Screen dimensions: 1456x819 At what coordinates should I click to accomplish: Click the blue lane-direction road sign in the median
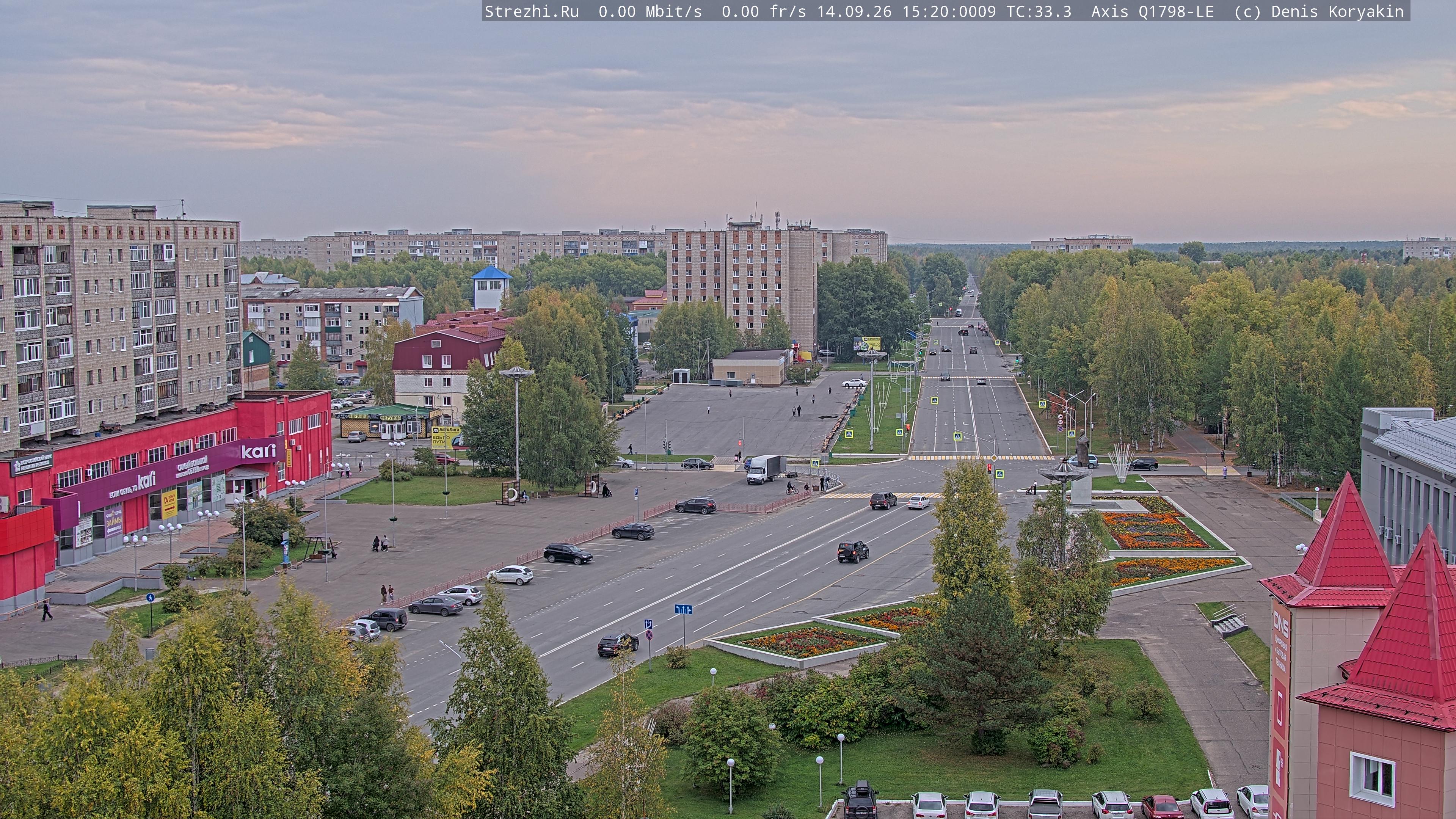[683, 609]
